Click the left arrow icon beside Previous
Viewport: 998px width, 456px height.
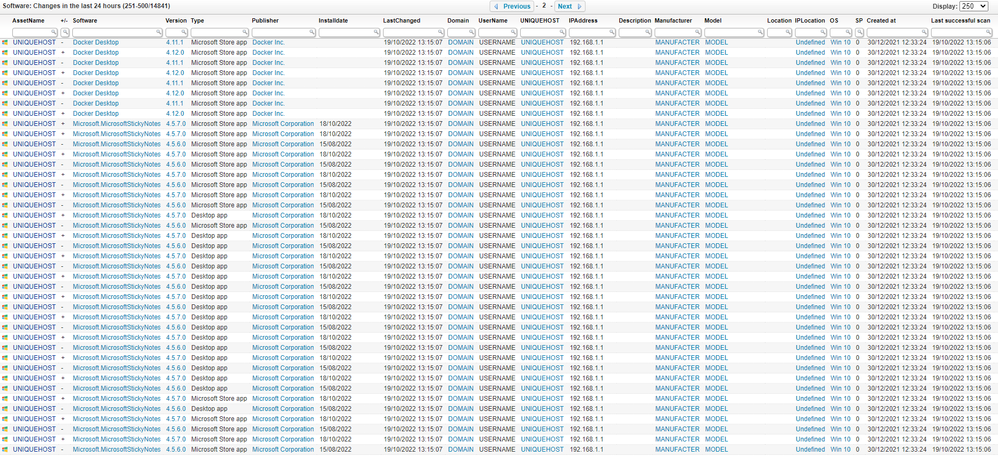pyautogui.click(x=494, y=6)
